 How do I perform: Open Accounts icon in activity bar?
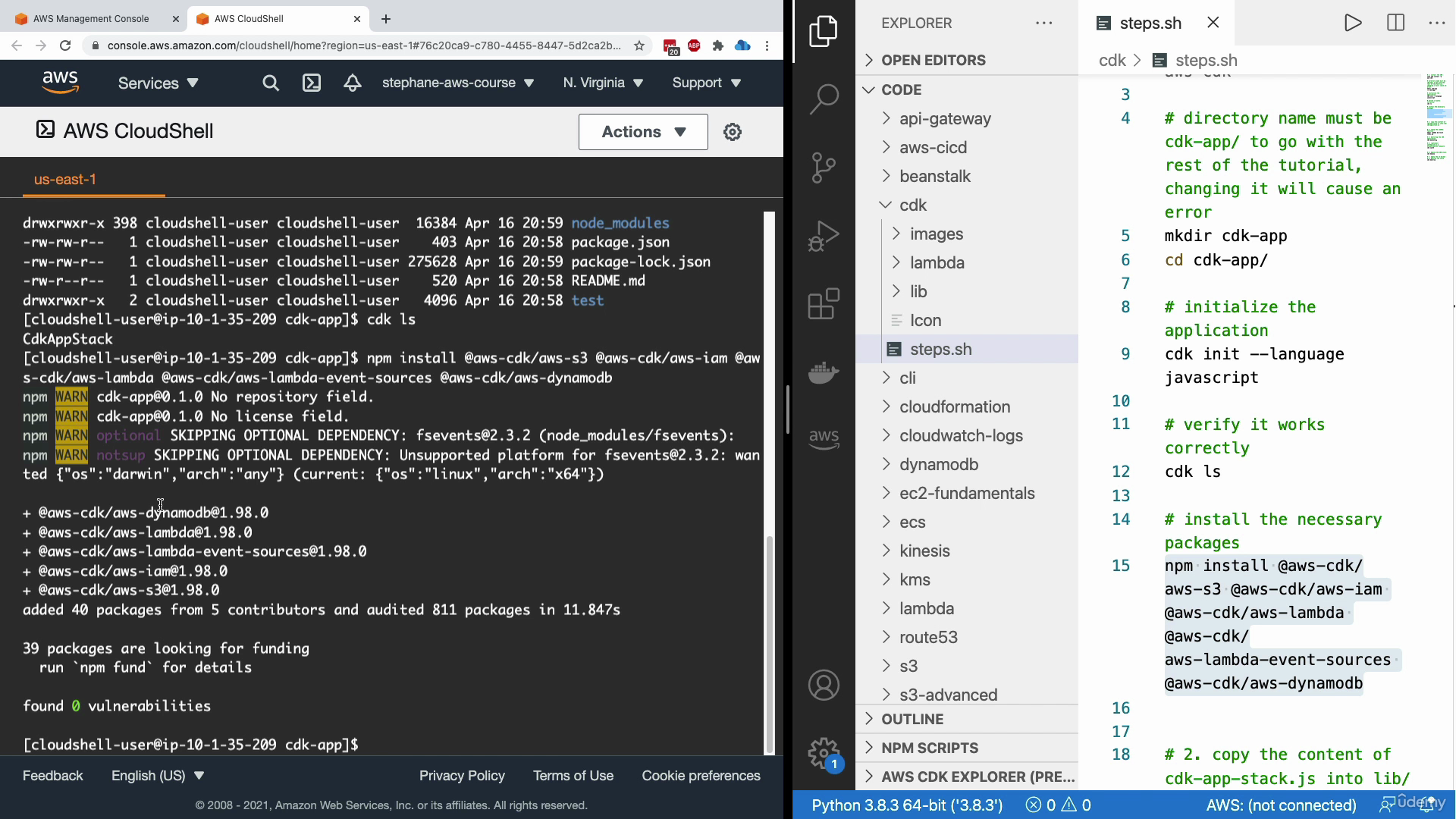pos(824,685)
